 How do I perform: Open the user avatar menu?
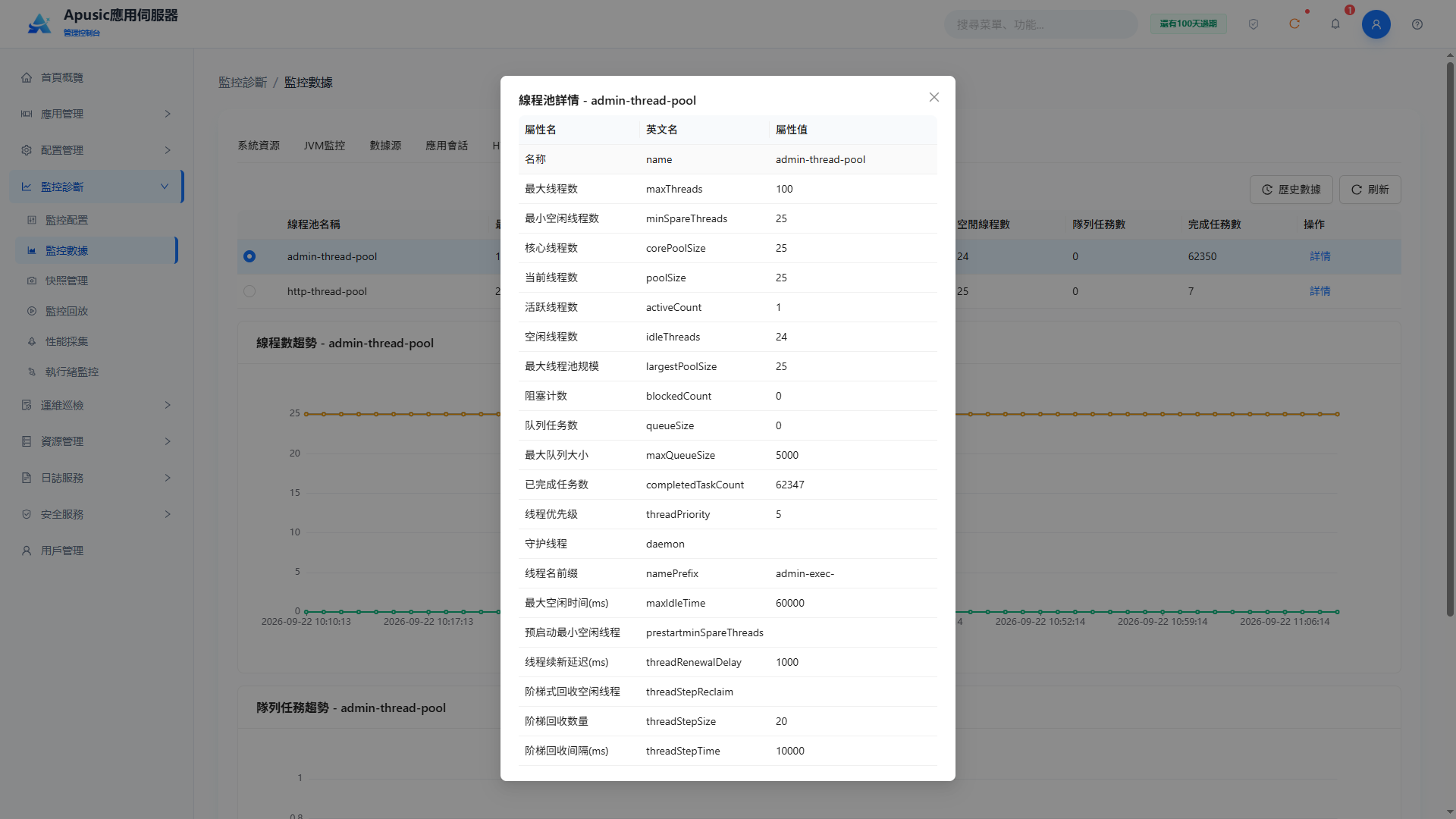pyautogui.click(x=1376, y=24)
